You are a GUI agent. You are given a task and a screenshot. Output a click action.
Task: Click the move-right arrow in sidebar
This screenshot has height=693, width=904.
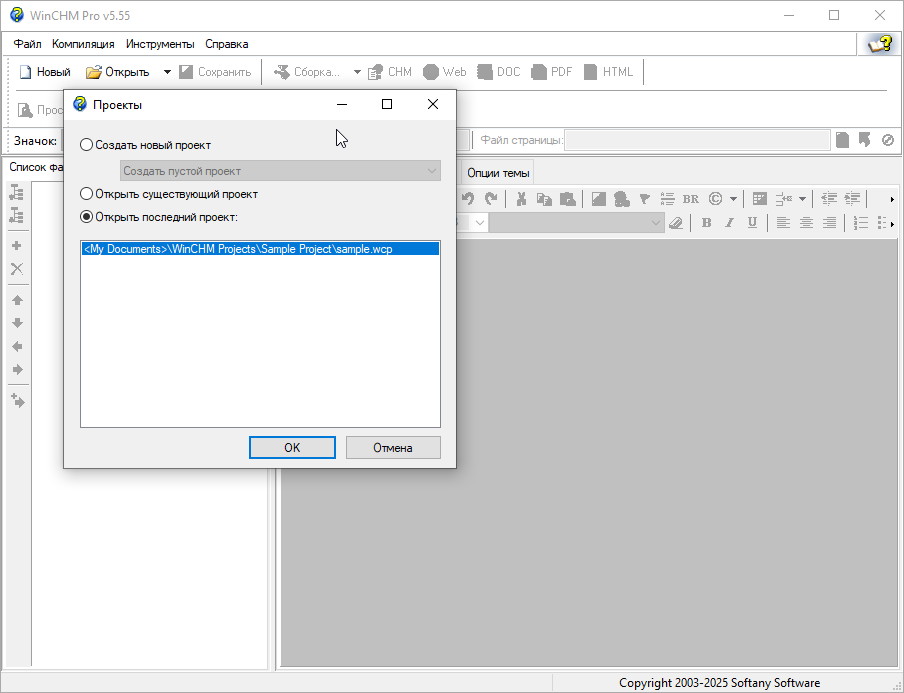click(17, 369)
